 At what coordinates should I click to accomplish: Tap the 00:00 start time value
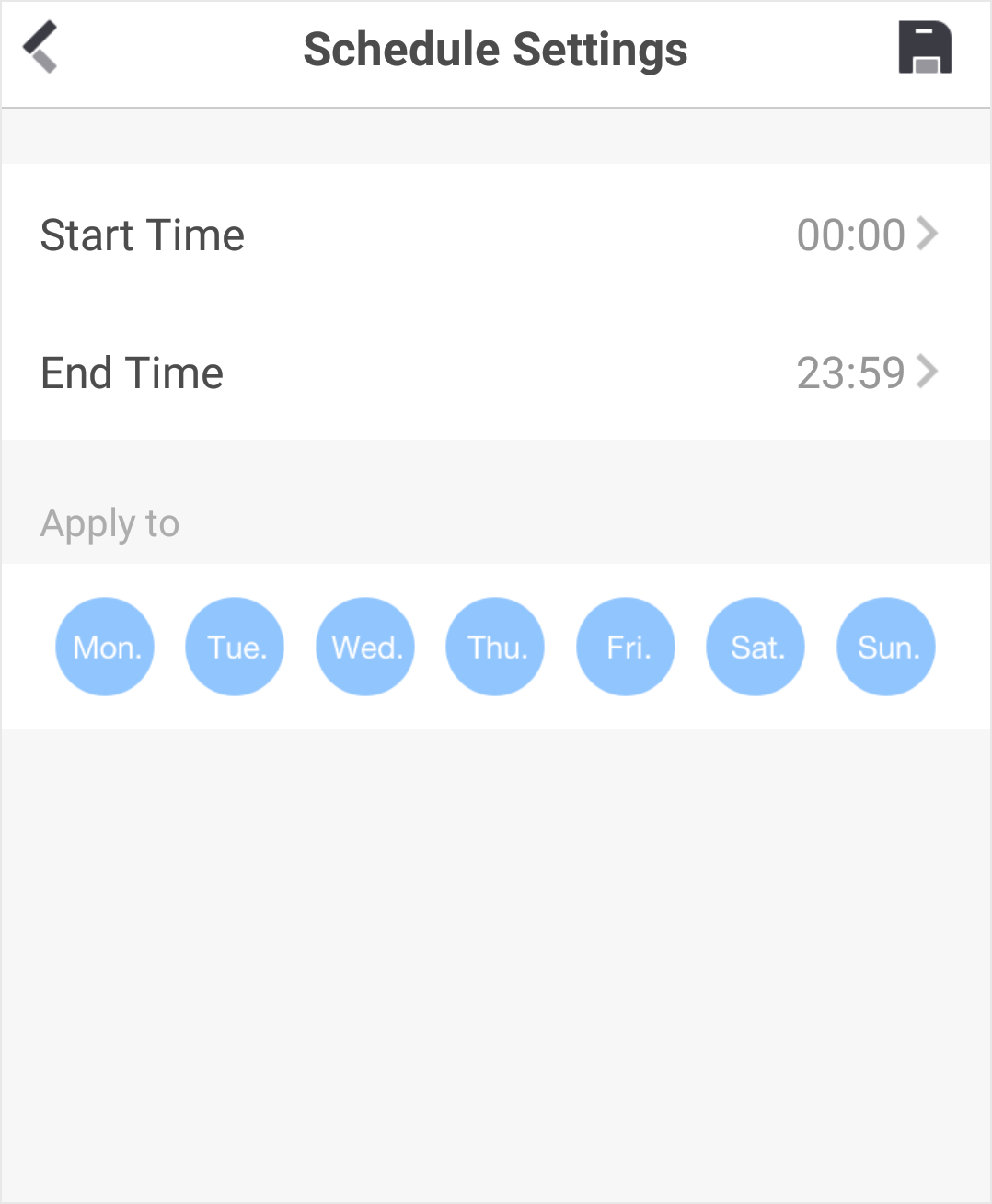pos(851,235)
